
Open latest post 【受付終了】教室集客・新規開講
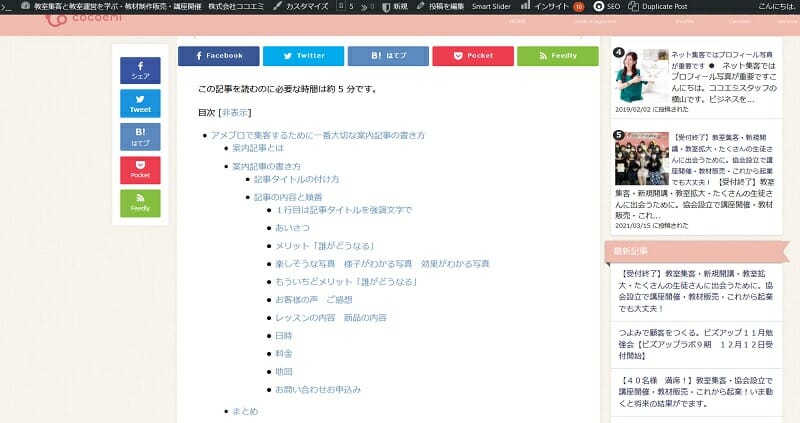695,291
